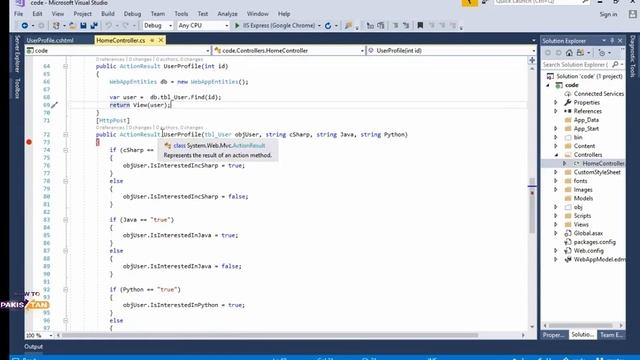Close the HomeController.cs tab
The height and width of the screenshot is (360, 640).
pyautogui.click(x=161, y=40)
